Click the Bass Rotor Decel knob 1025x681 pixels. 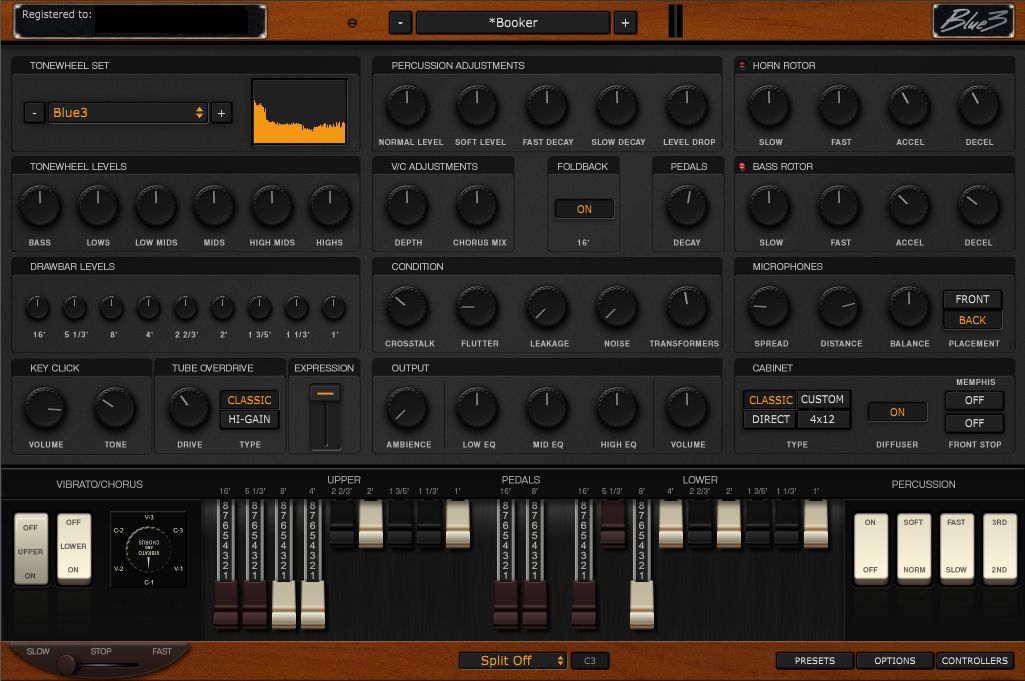[979, 207]
